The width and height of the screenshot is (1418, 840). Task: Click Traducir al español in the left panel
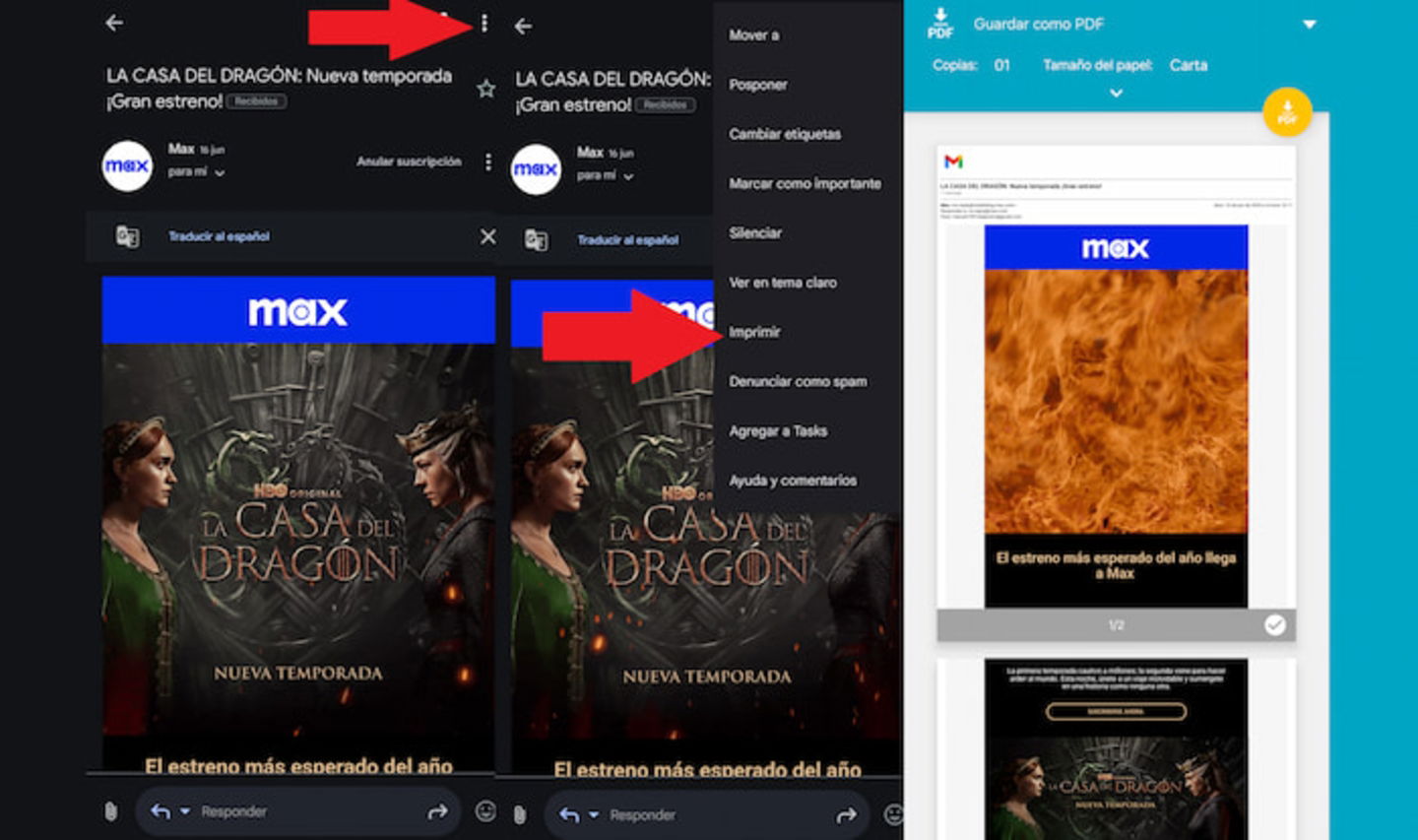coord(219,236)
